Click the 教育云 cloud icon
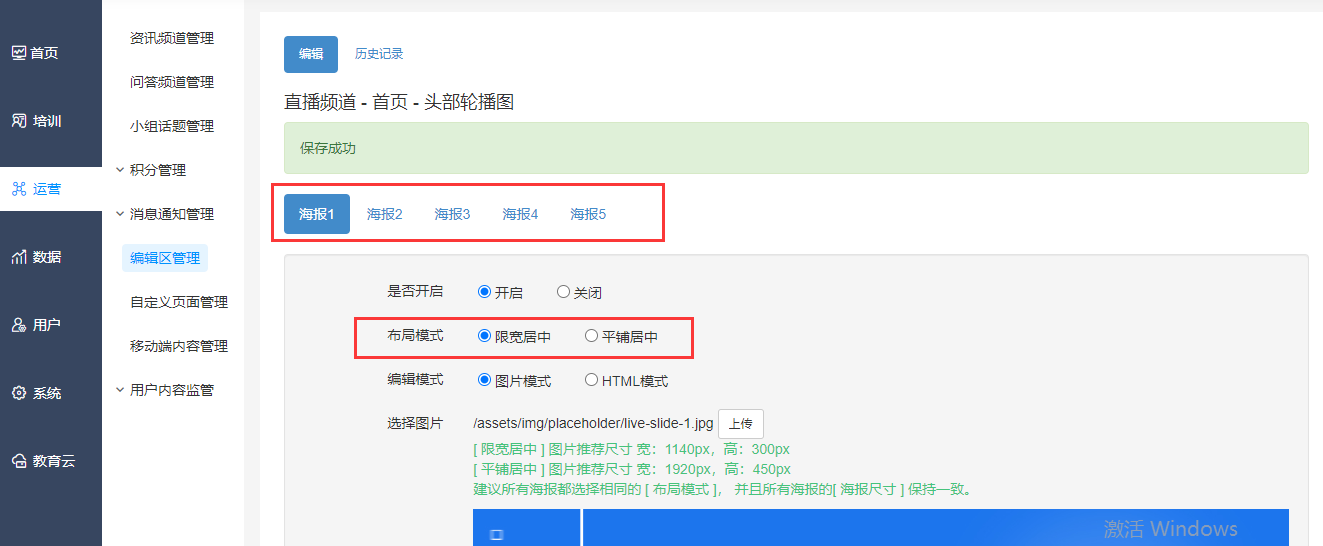Viewport: 1323px width, 546px height. pos(19,461)
